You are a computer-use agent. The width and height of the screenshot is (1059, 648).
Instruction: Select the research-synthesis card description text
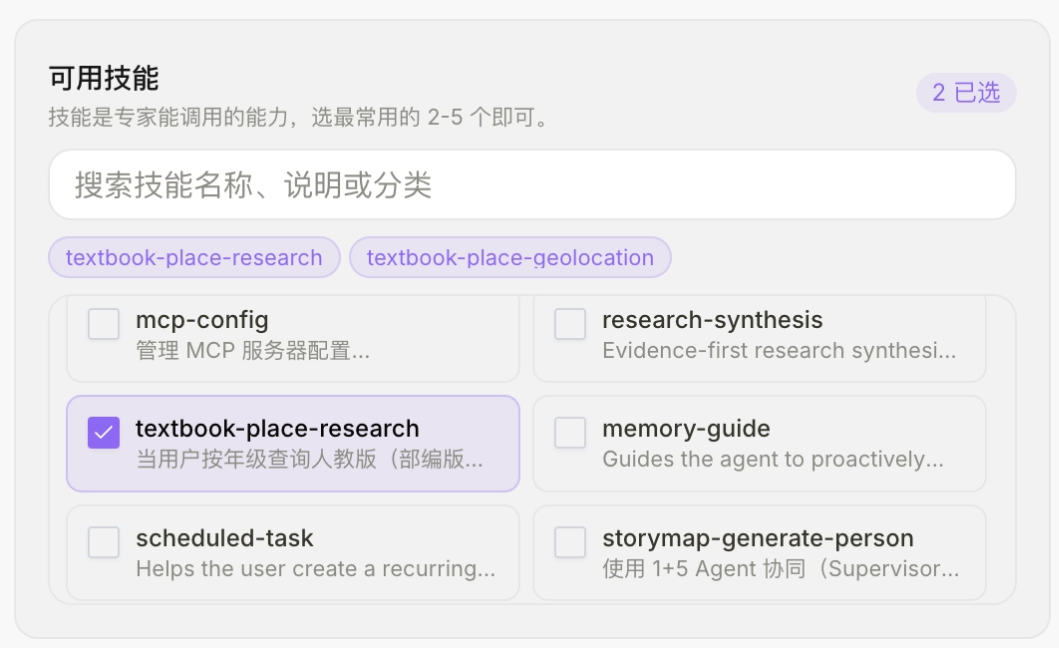tap(779, 351)
